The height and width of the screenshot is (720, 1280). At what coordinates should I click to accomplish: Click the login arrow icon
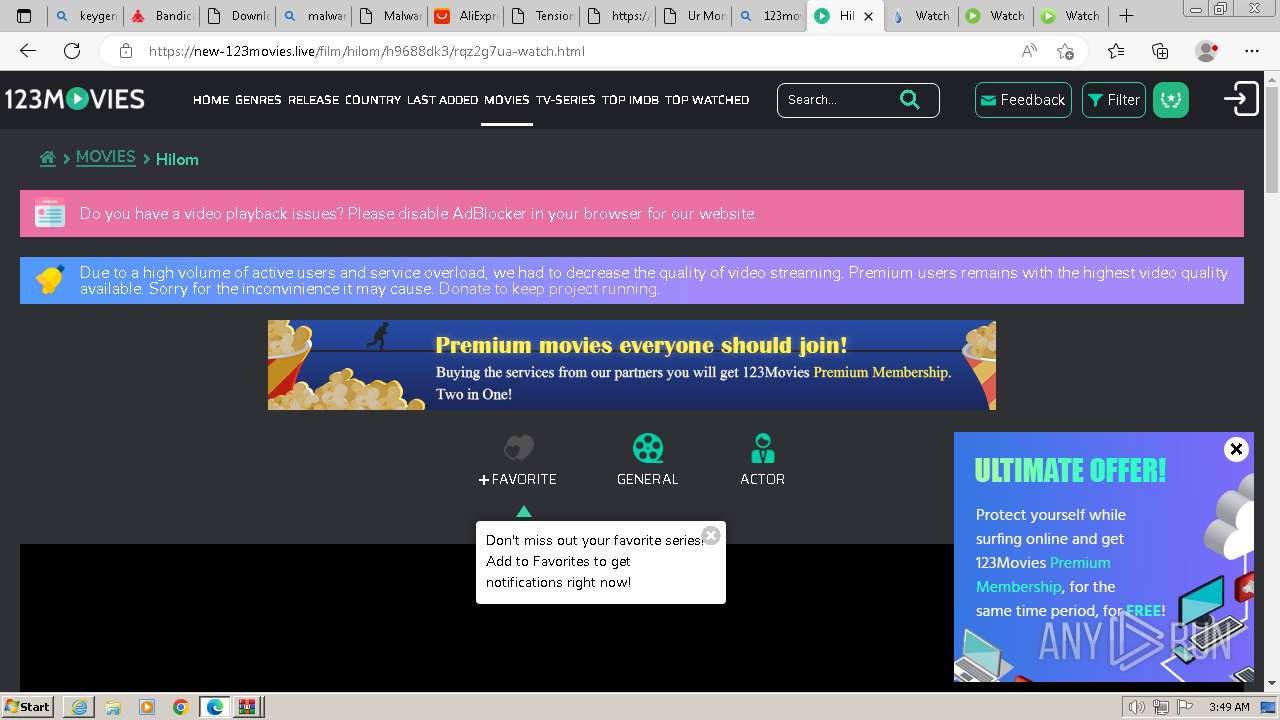1241,99
